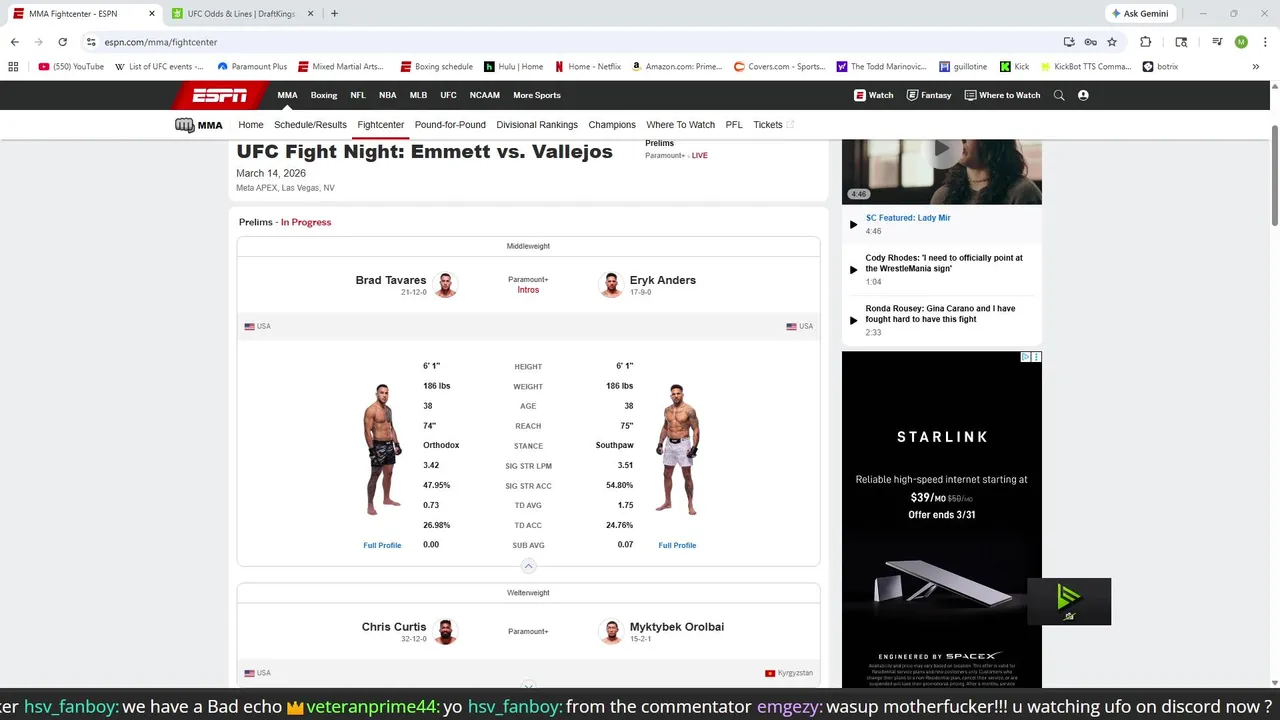Open Chrome bookmarks apps grid icon
Viewport: 1280px width, 720px height.
point(13,67)
